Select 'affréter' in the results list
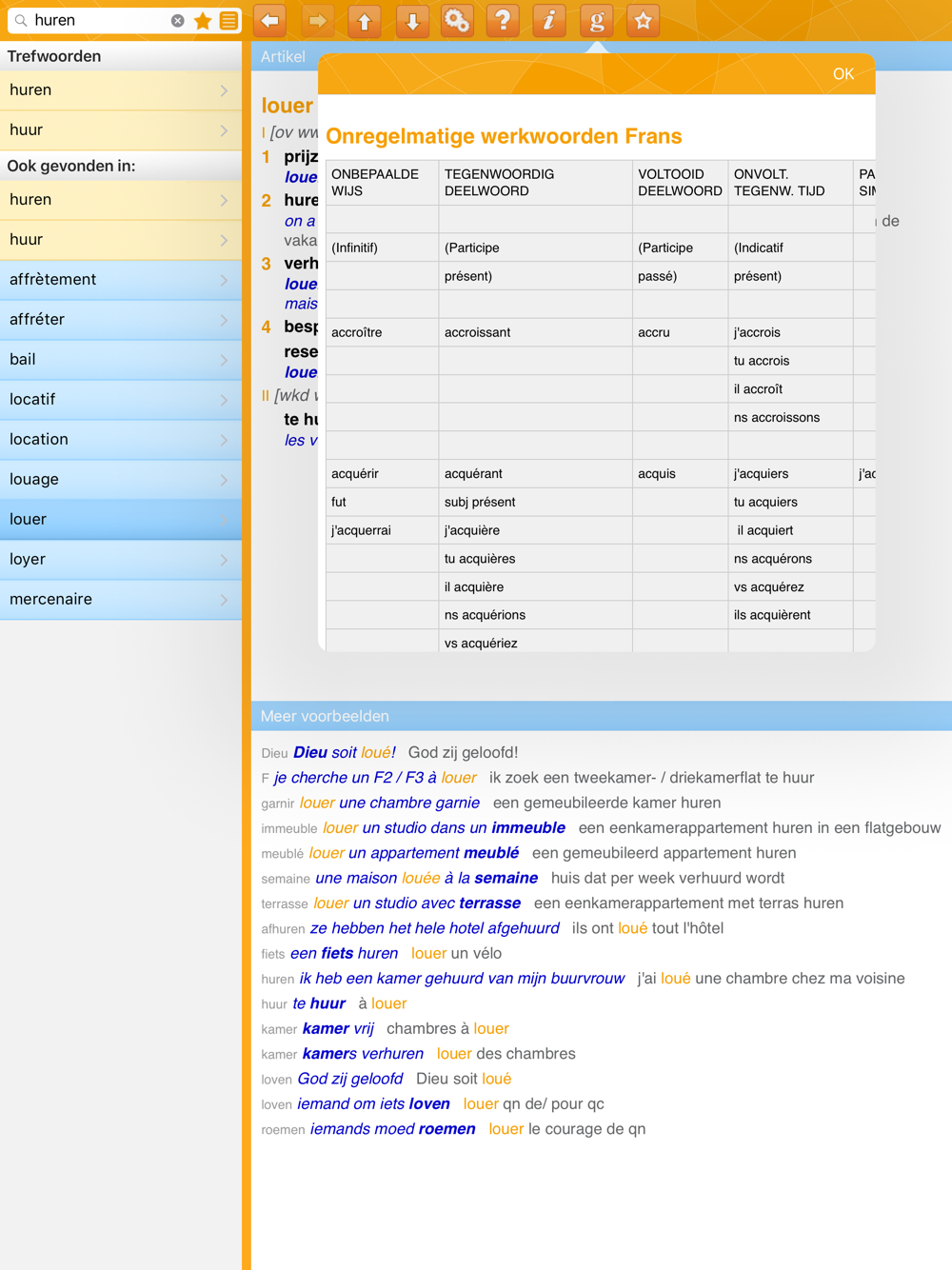This screenshot has height=1270, width=952. point(121,320)
